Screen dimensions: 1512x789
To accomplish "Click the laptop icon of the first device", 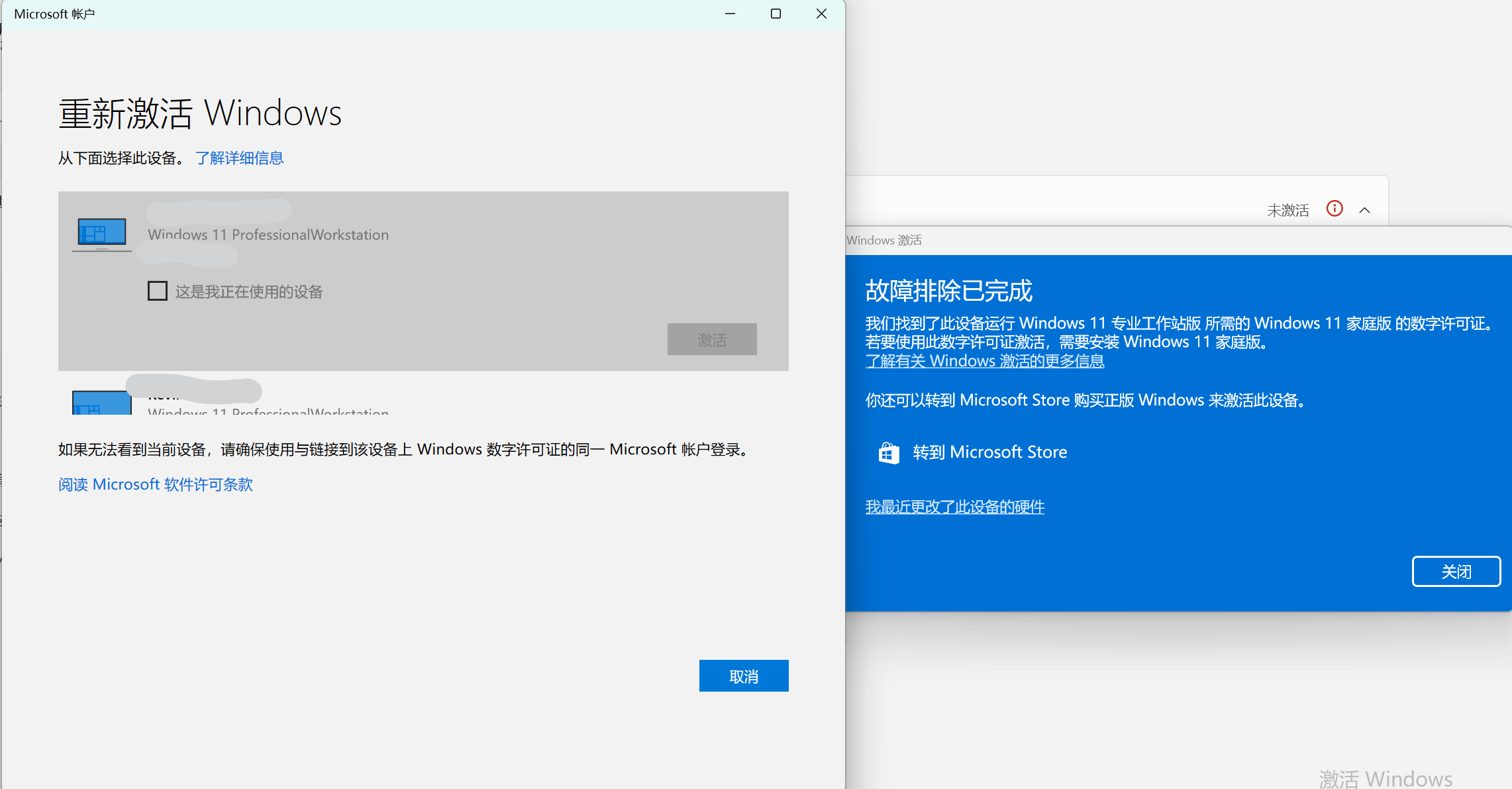I will [100, 233].
